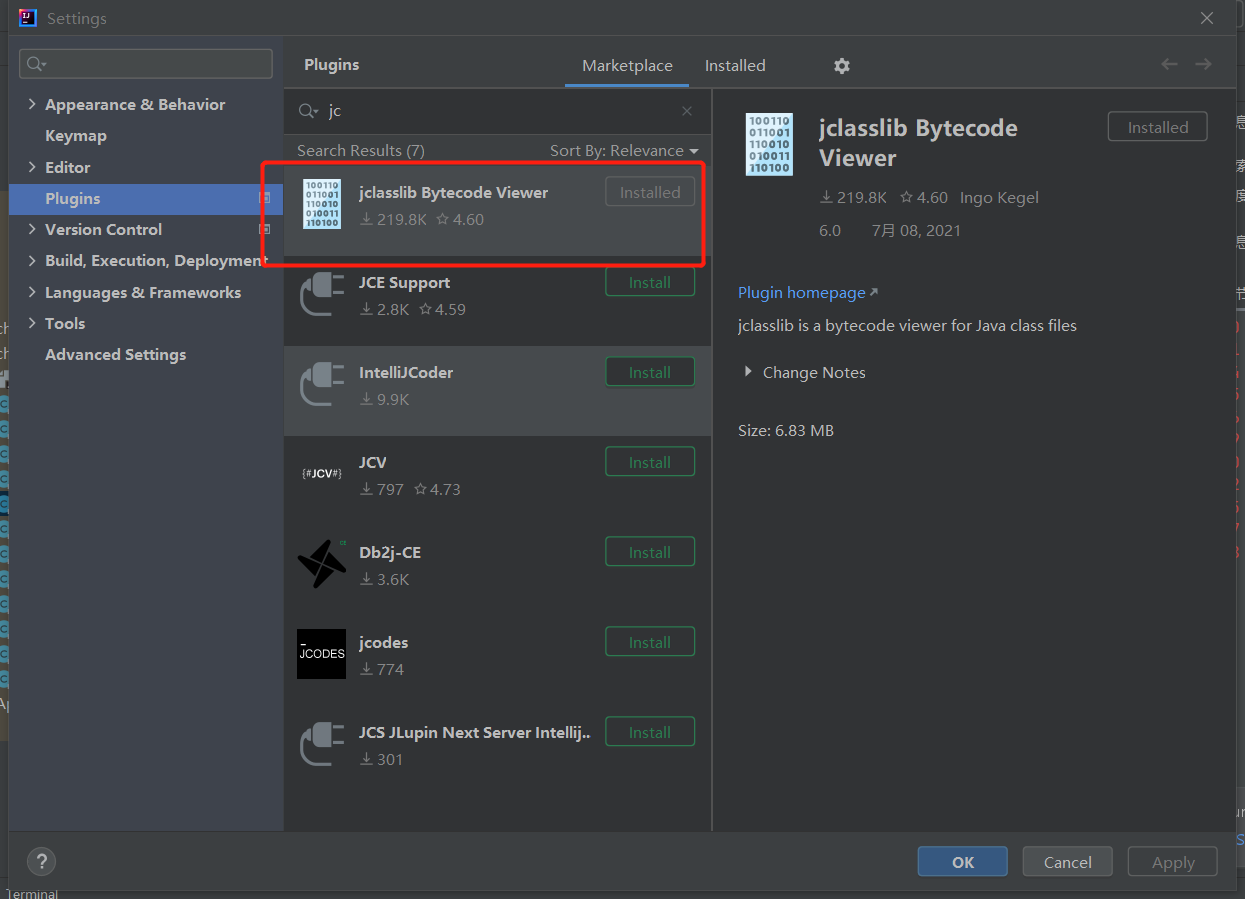Click the JCS JLupin plug icon

[322, 744]
